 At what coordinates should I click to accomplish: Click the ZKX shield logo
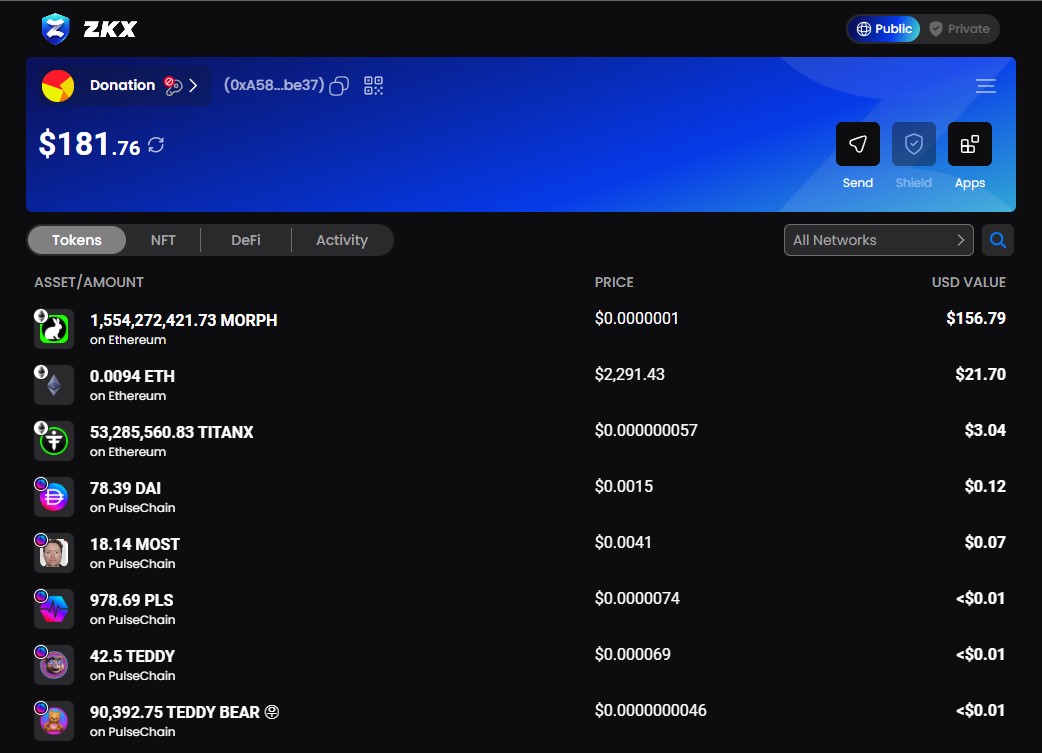click(55, 29)
